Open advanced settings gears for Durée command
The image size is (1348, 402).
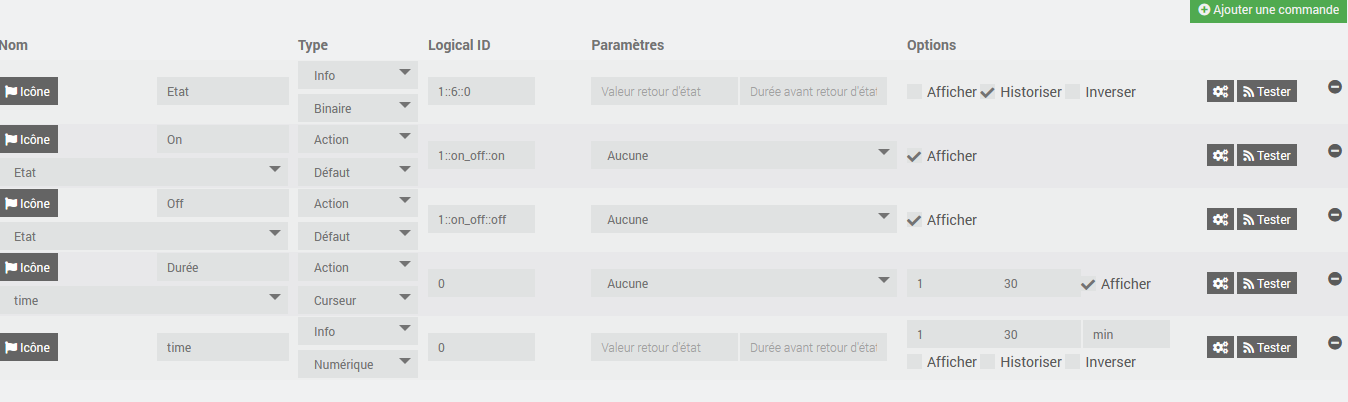click(1220, 283)
